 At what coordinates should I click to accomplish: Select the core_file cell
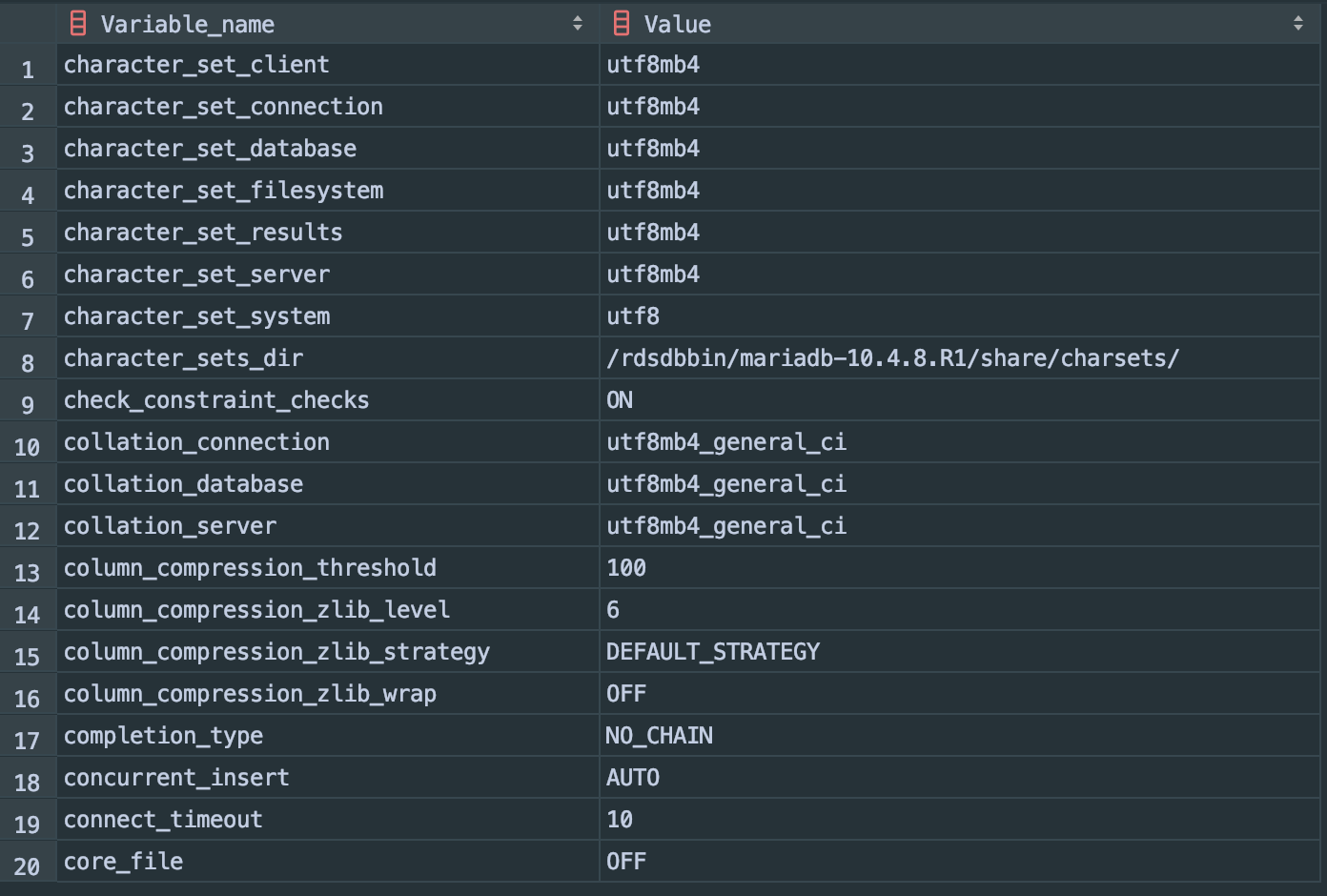pos(328,862)
